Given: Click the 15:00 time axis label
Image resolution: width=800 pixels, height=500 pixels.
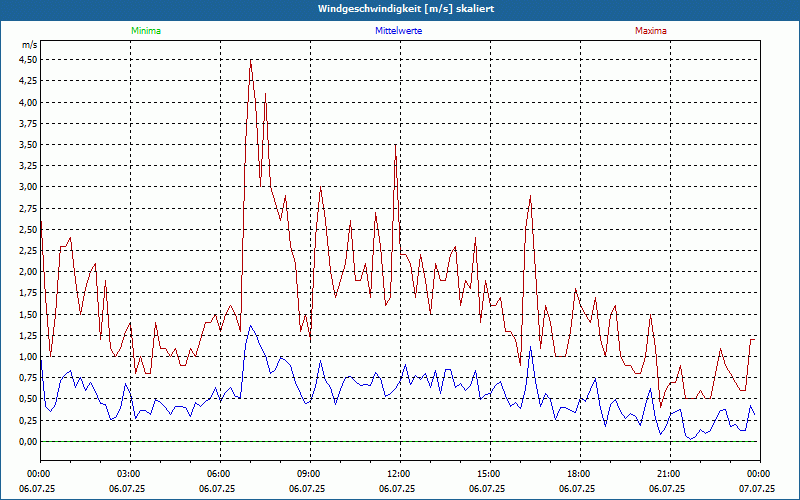Looking at the screenshot, I should (490, 474).
